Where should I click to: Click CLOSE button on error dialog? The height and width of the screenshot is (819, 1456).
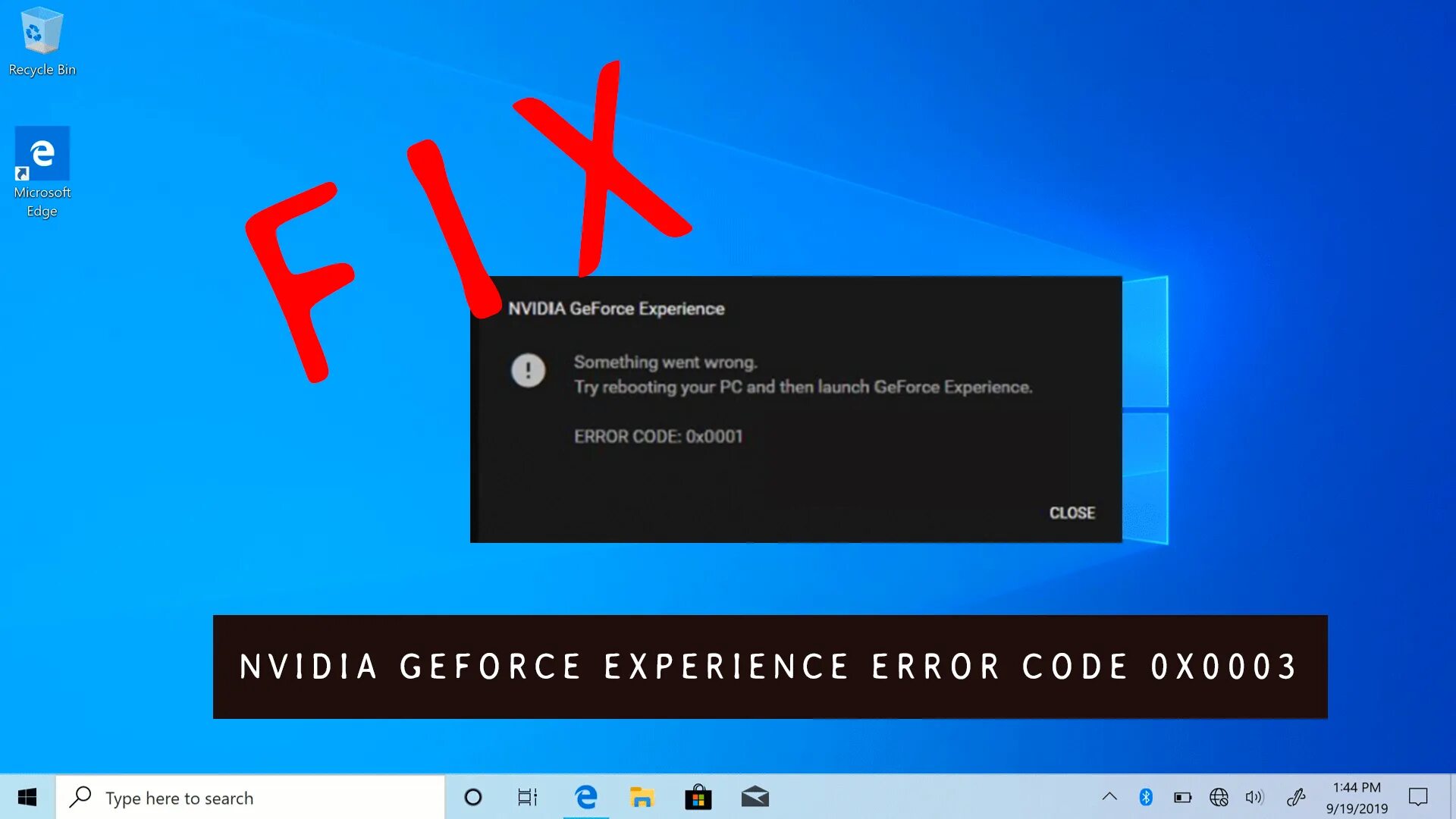[1072, 512]
